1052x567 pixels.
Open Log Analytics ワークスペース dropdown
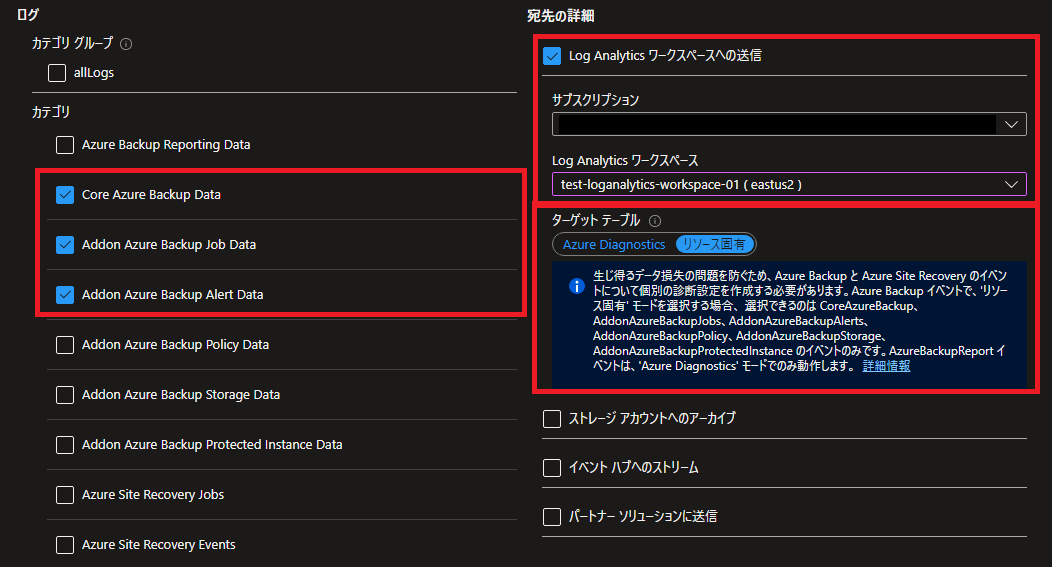[x=789, y=185]
